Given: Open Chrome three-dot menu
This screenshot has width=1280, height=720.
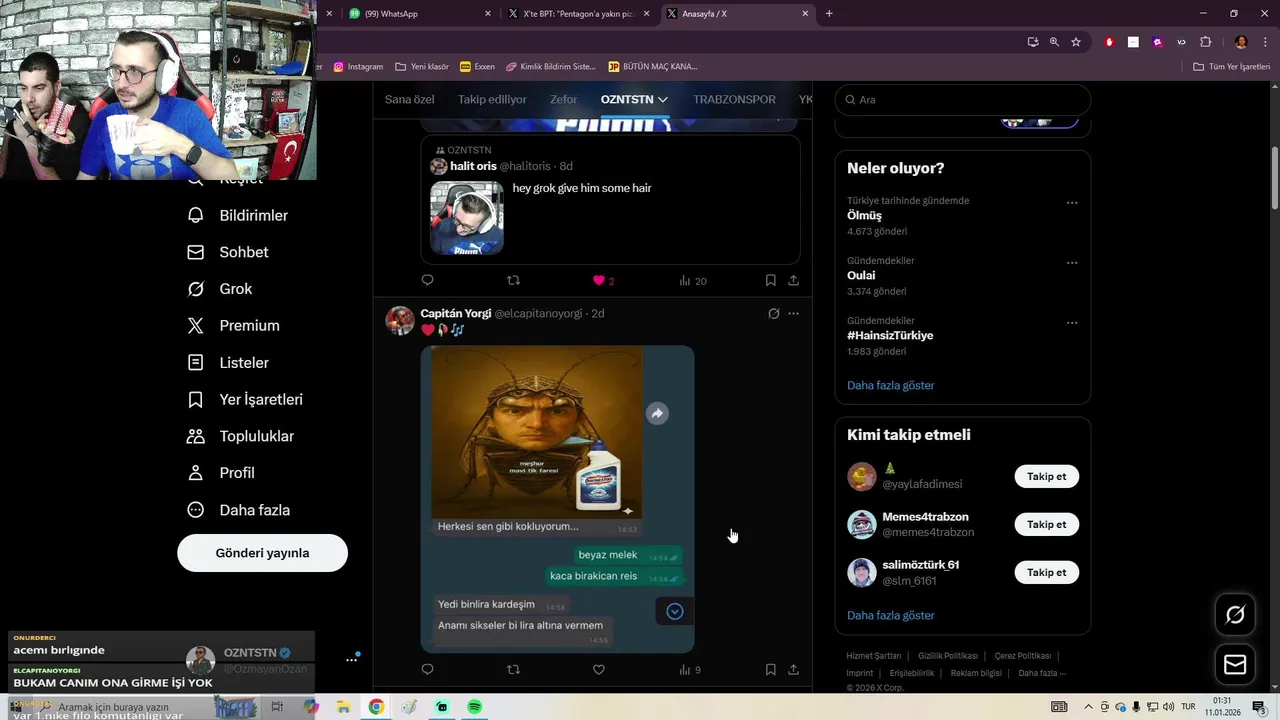Looking at the screenshot, I should point(1265,42).
